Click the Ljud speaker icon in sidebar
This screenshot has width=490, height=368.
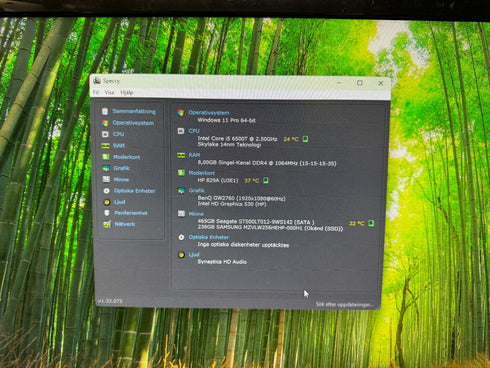click(107, 202)
